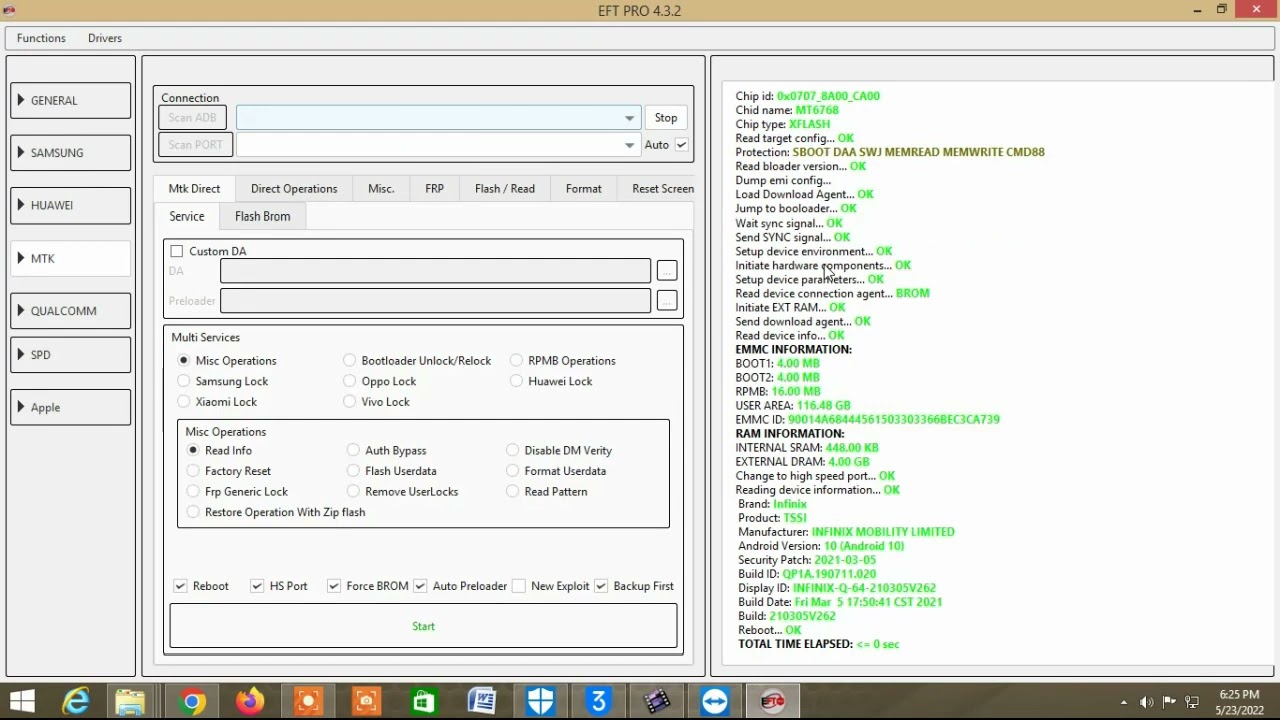
Task: Open the ADB device dropdown
Action: point(629,118)
